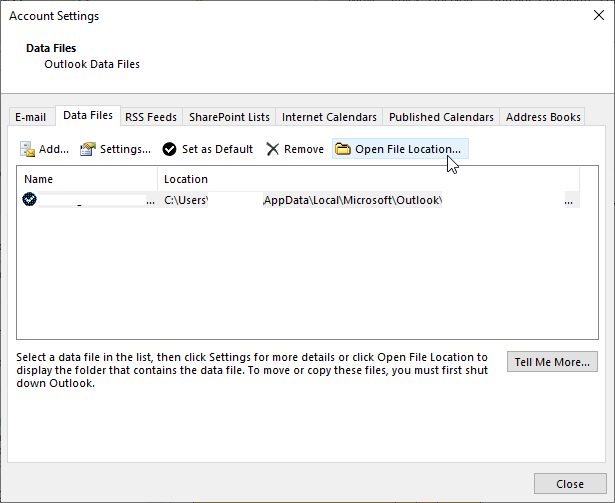Viewport: 615px width, 503px height.
Task: Click the Open File Location... label
Action: click(x=408, y=149)
